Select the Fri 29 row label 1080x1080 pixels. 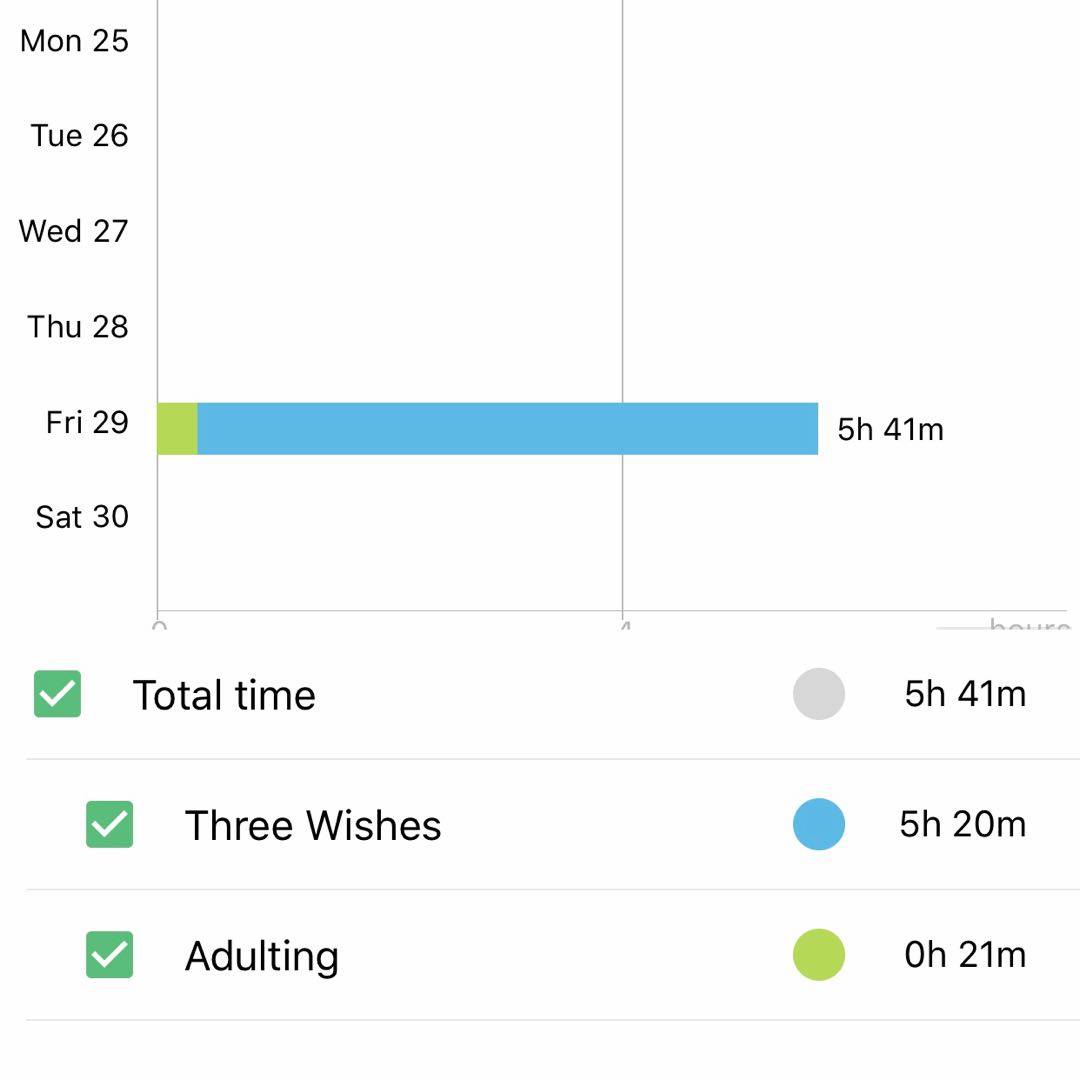[x=87, y=422]
